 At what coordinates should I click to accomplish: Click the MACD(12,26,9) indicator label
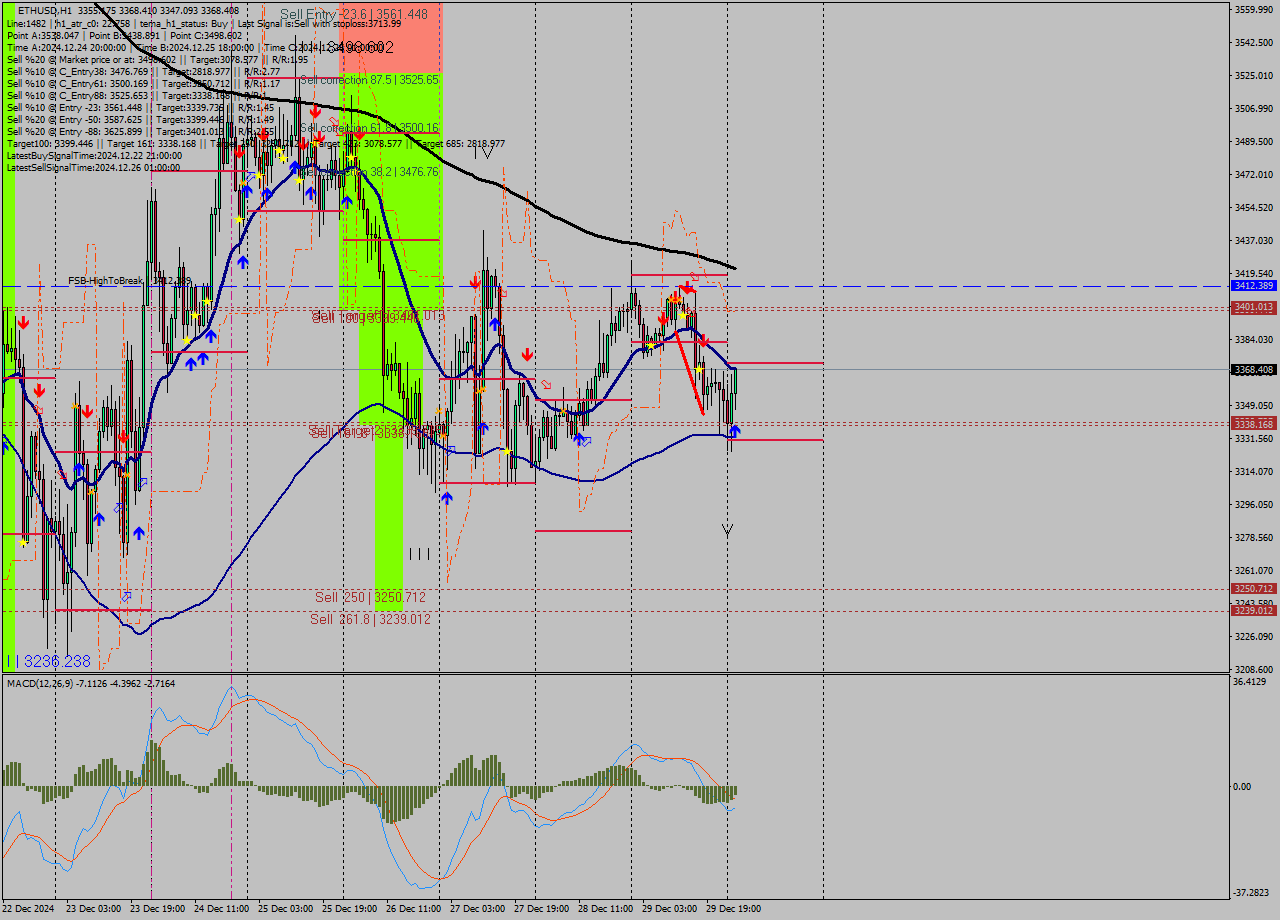[90, 683]
